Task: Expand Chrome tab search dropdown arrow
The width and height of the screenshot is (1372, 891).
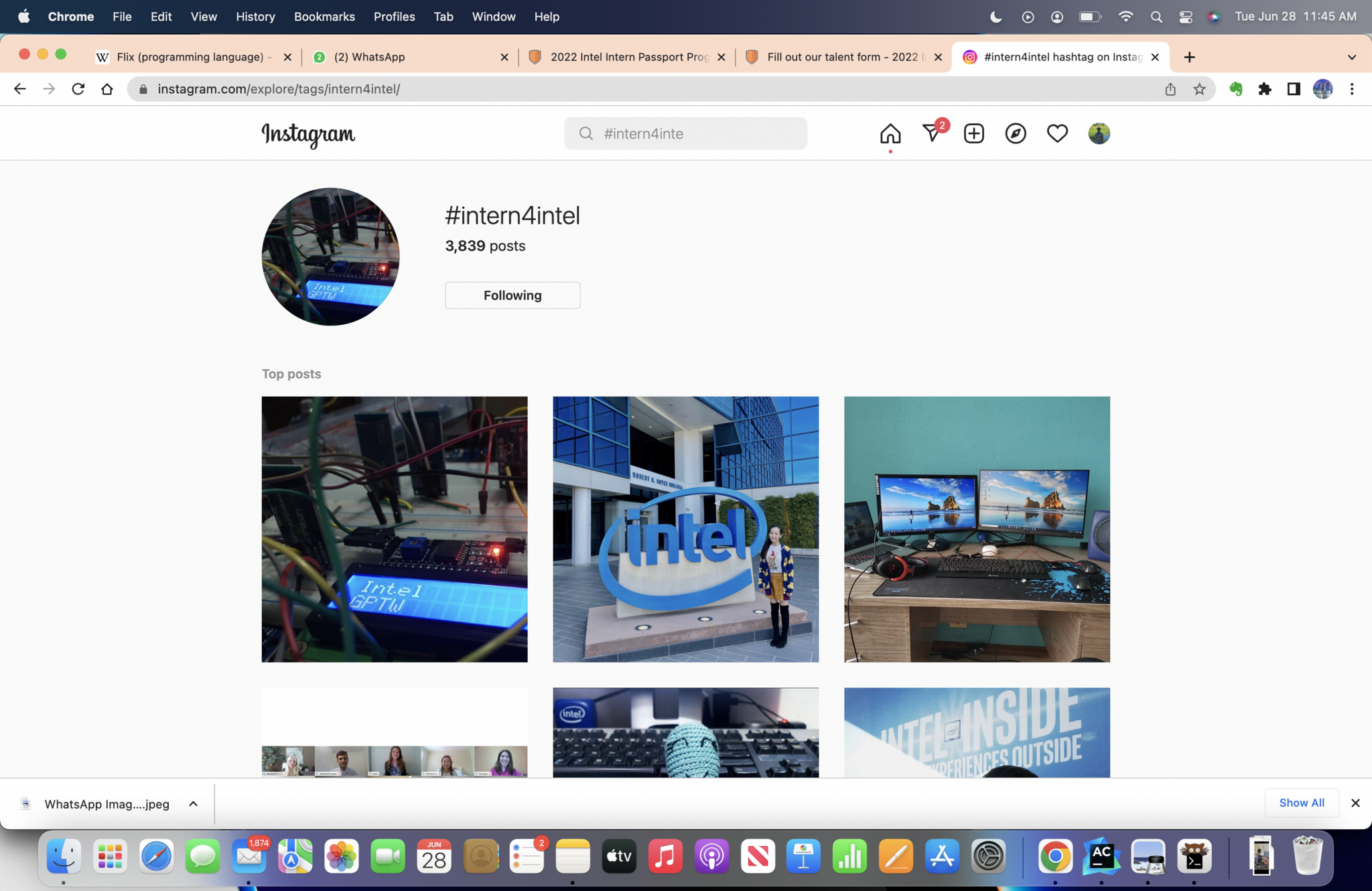Action: [1351, 57]
